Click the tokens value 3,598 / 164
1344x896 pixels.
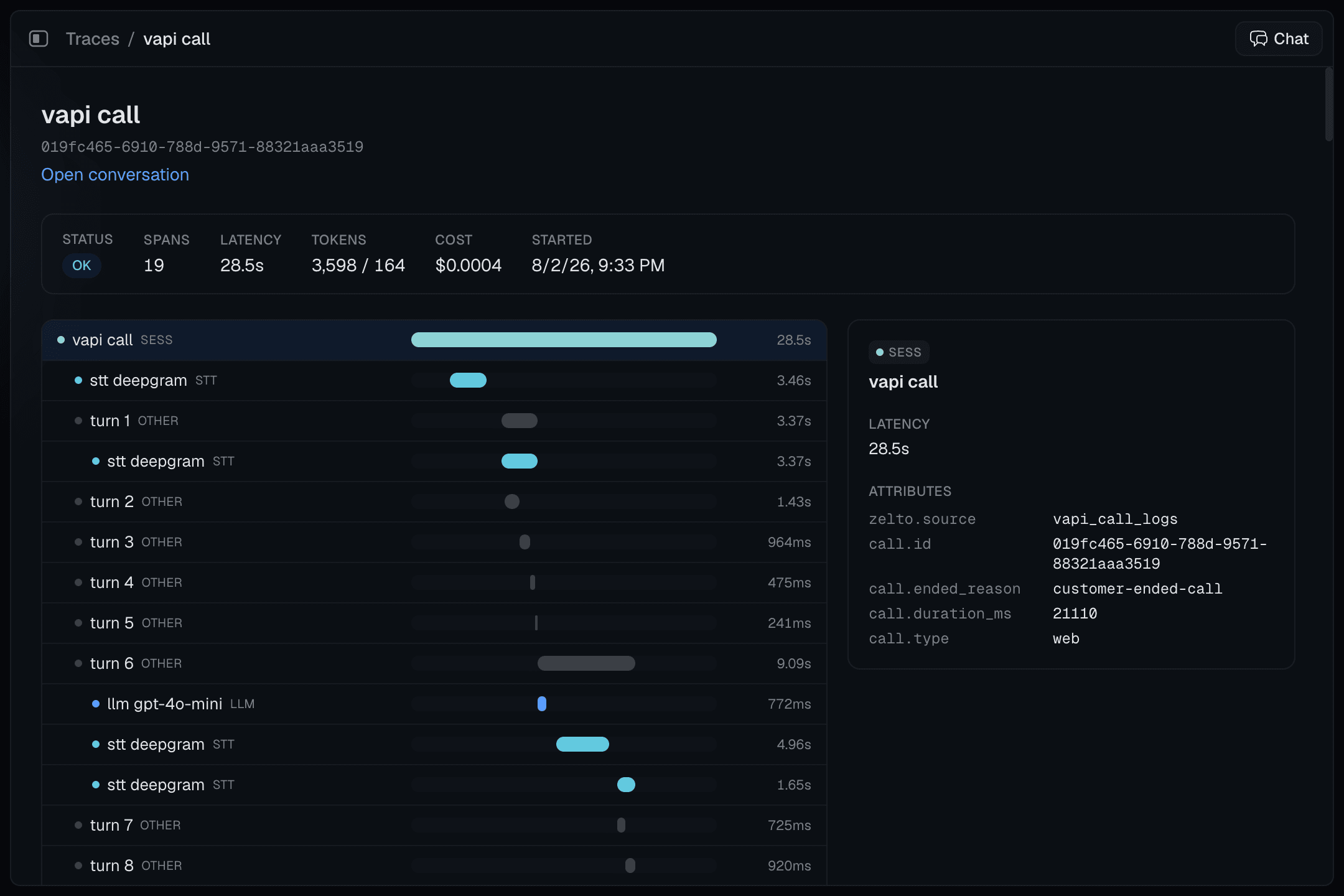tap(358, 266)
